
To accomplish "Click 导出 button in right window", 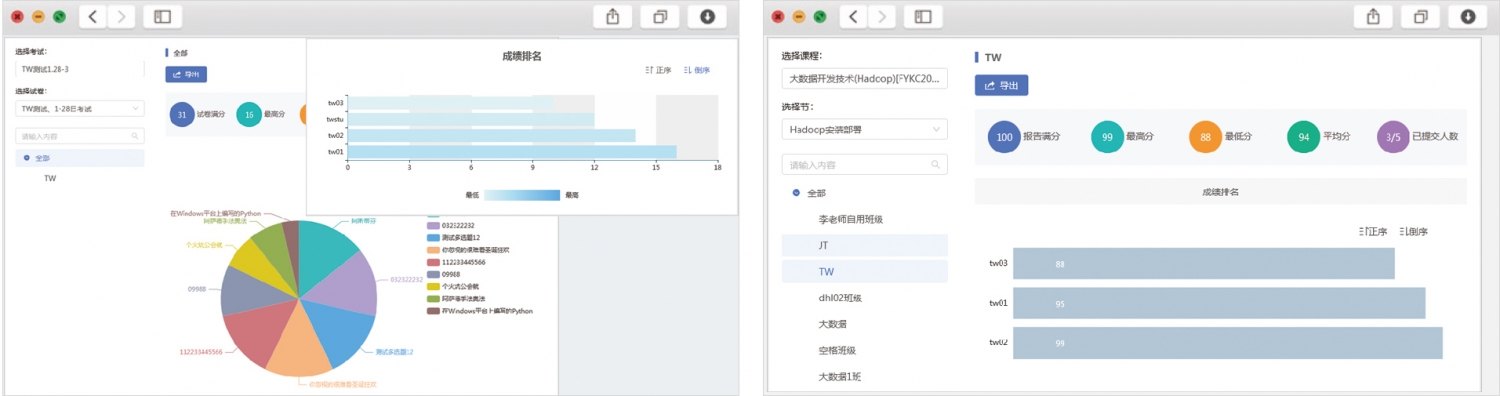I will tap(1001, 85).
